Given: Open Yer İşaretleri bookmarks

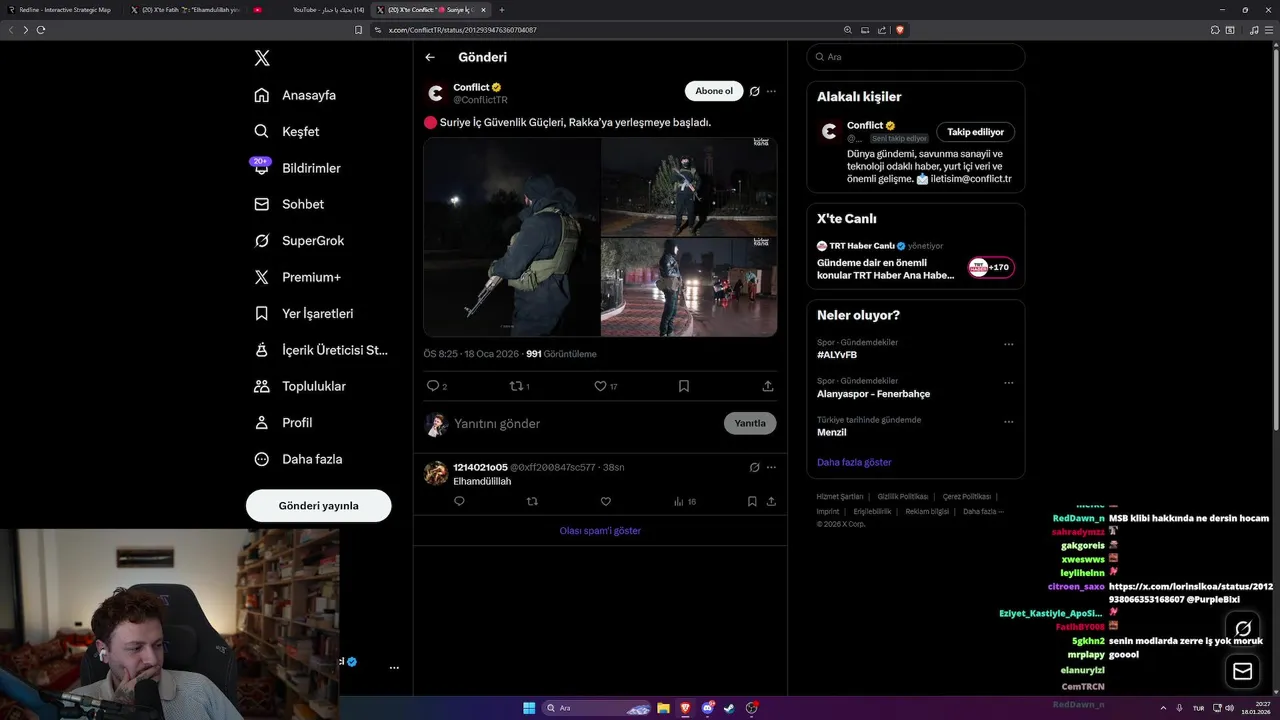Looking at the screenshot, I should [304, 313].
